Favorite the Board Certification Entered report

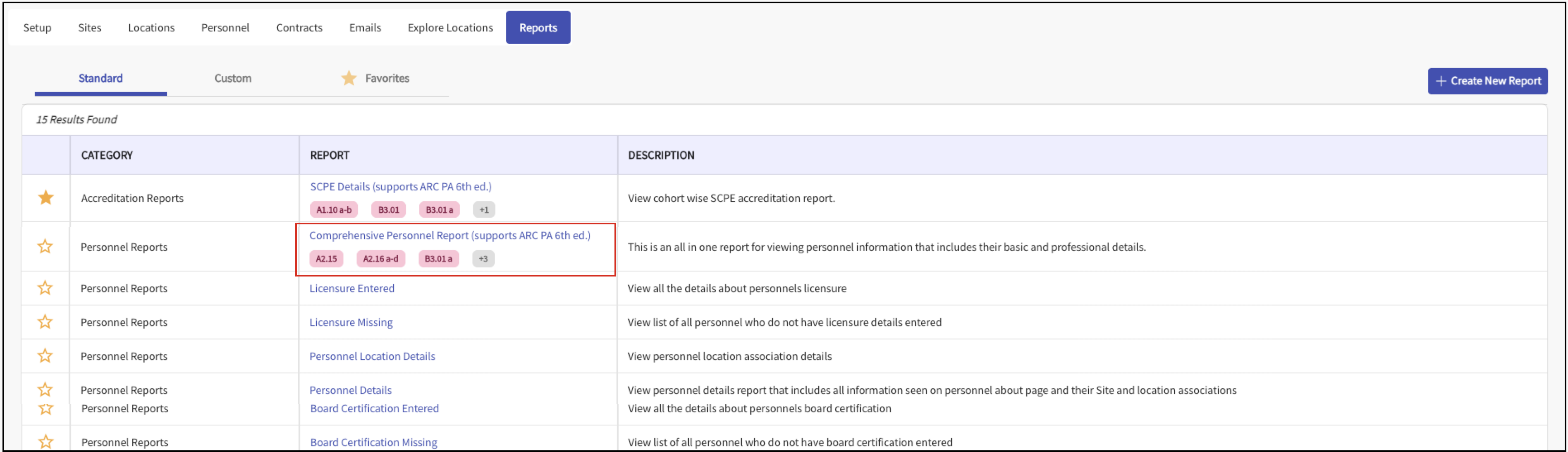pyautogui.click(x=45, y=409)
